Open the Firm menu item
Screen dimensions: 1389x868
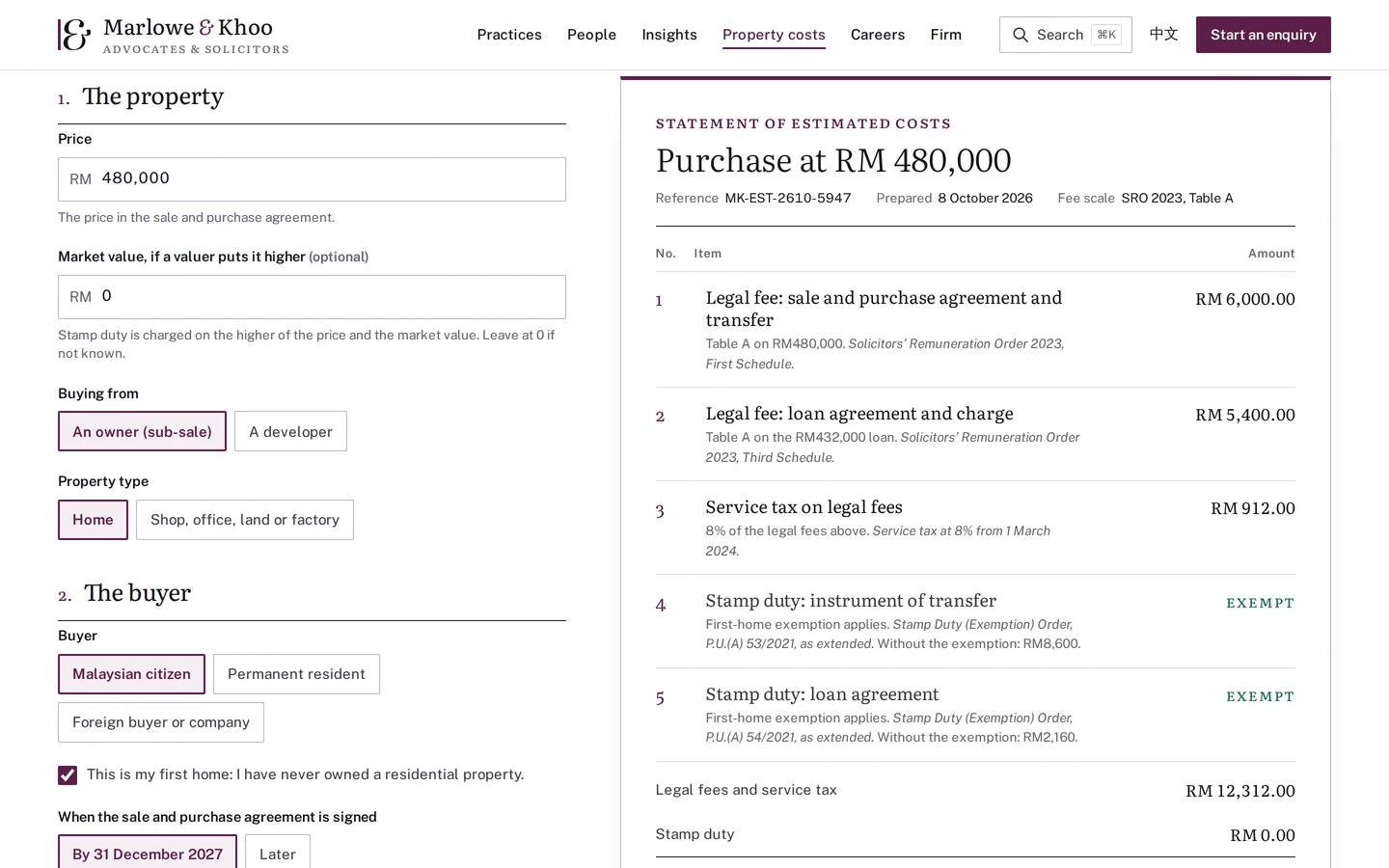946,35
